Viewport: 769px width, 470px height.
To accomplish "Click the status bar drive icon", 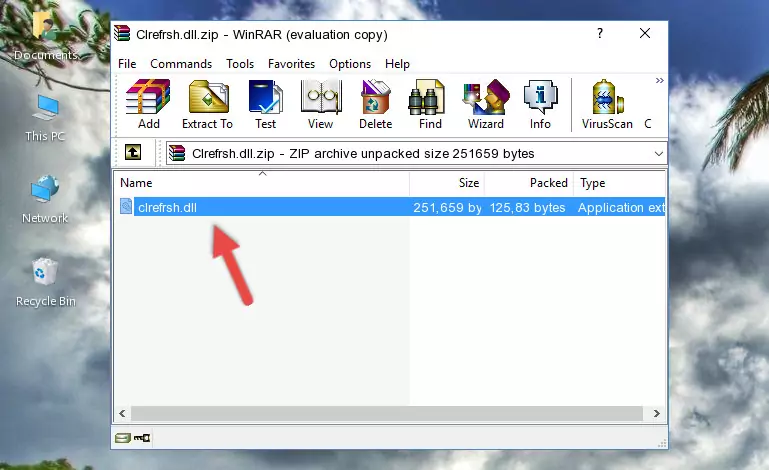I will click(123, 438).
